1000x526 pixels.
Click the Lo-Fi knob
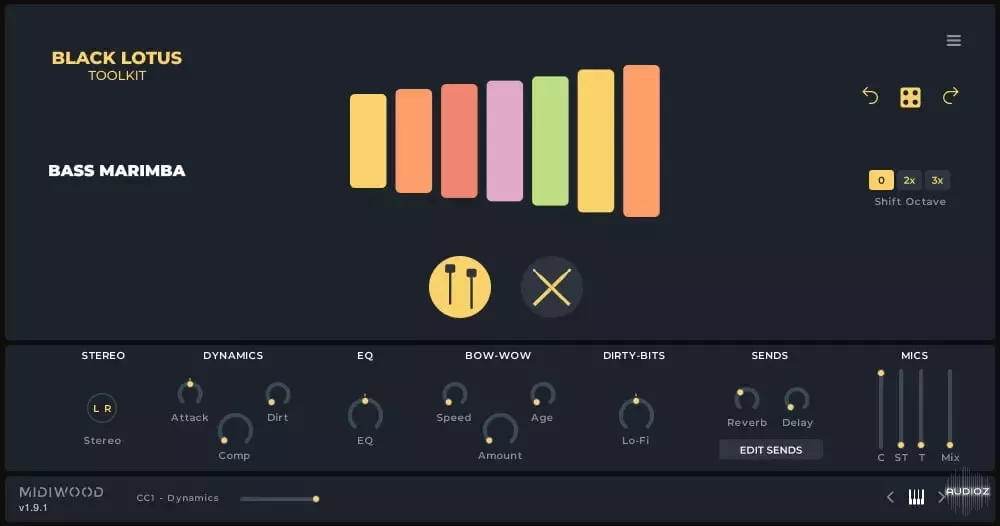[636, 413]
